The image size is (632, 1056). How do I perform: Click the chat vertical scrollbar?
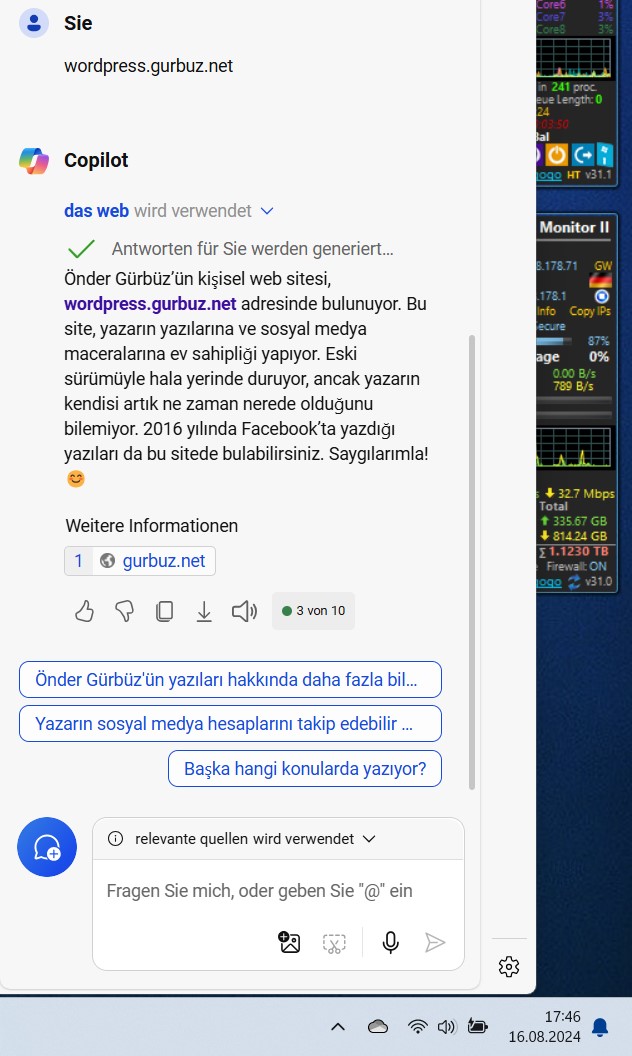tap(472, 562)
